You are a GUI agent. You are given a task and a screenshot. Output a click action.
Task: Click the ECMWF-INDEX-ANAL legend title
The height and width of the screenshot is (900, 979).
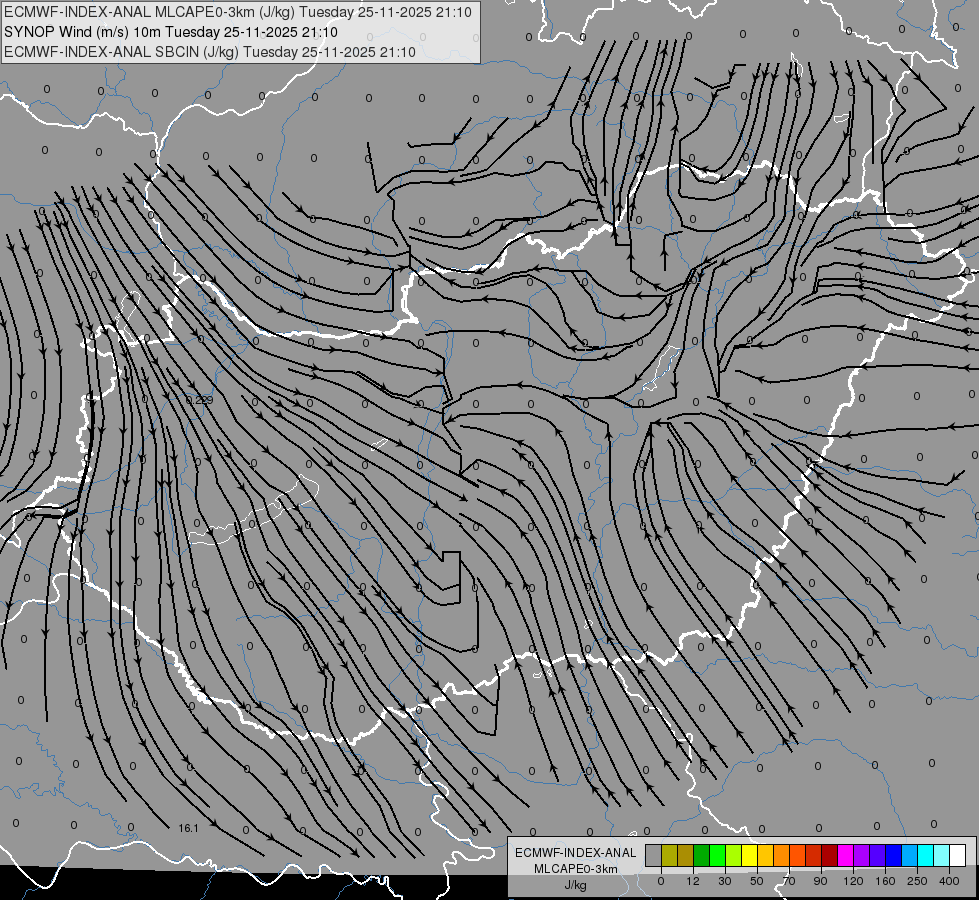[x=575, y=853]
